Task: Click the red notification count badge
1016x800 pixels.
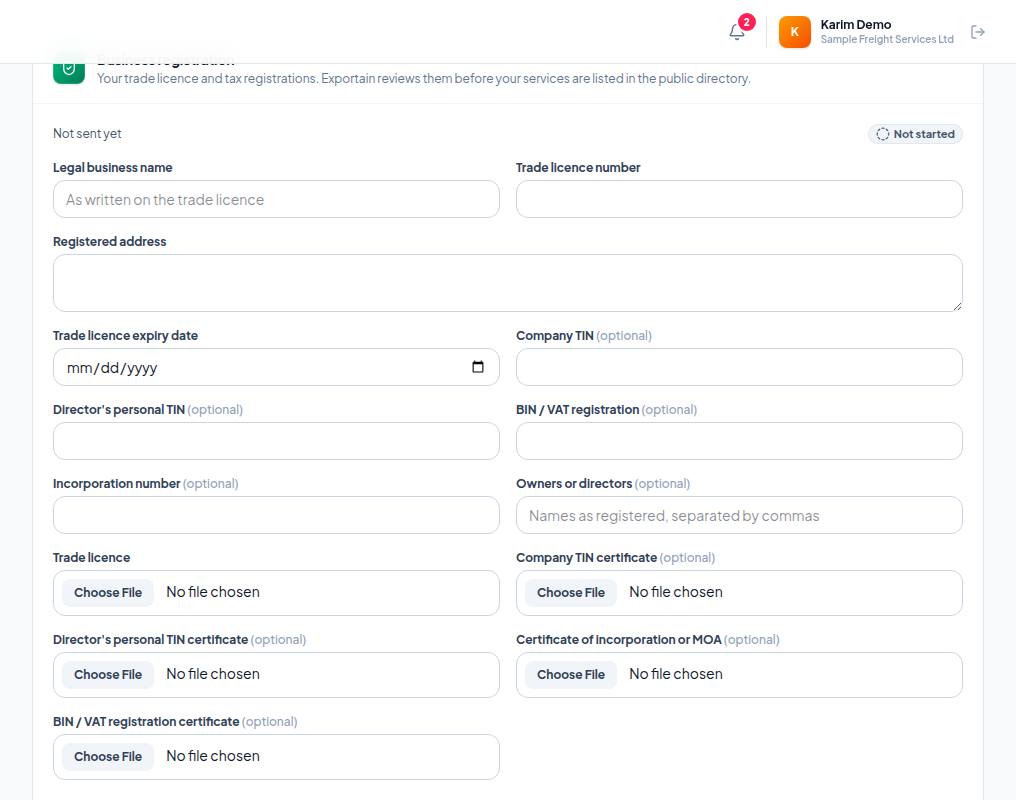Action: point(746,22)
